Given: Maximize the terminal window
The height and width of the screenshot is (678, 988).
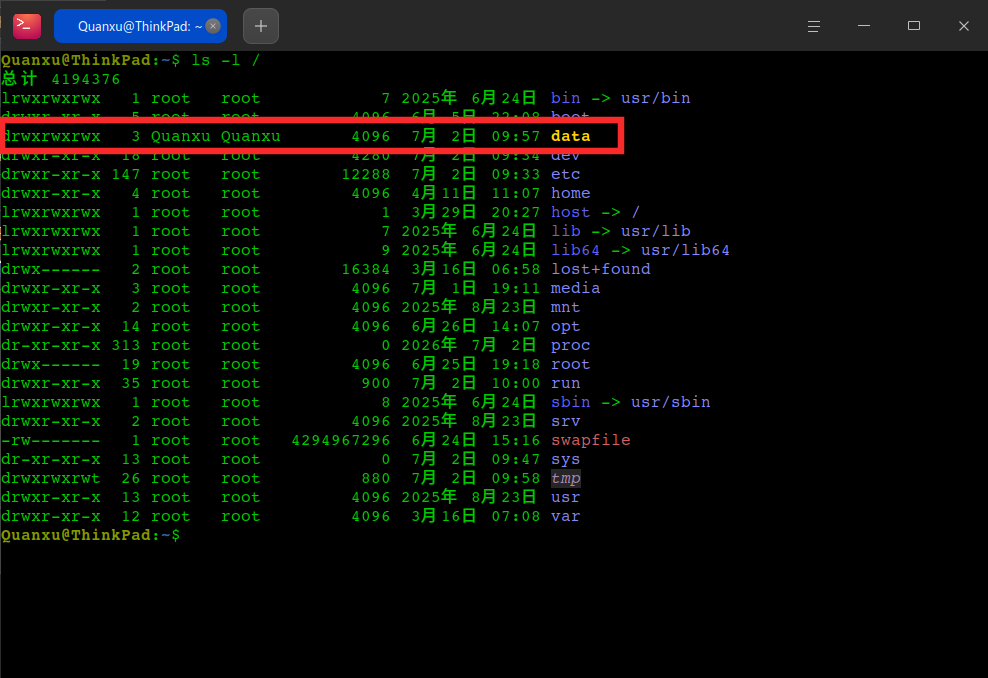Looking at the screenshot, I should 914,26.
